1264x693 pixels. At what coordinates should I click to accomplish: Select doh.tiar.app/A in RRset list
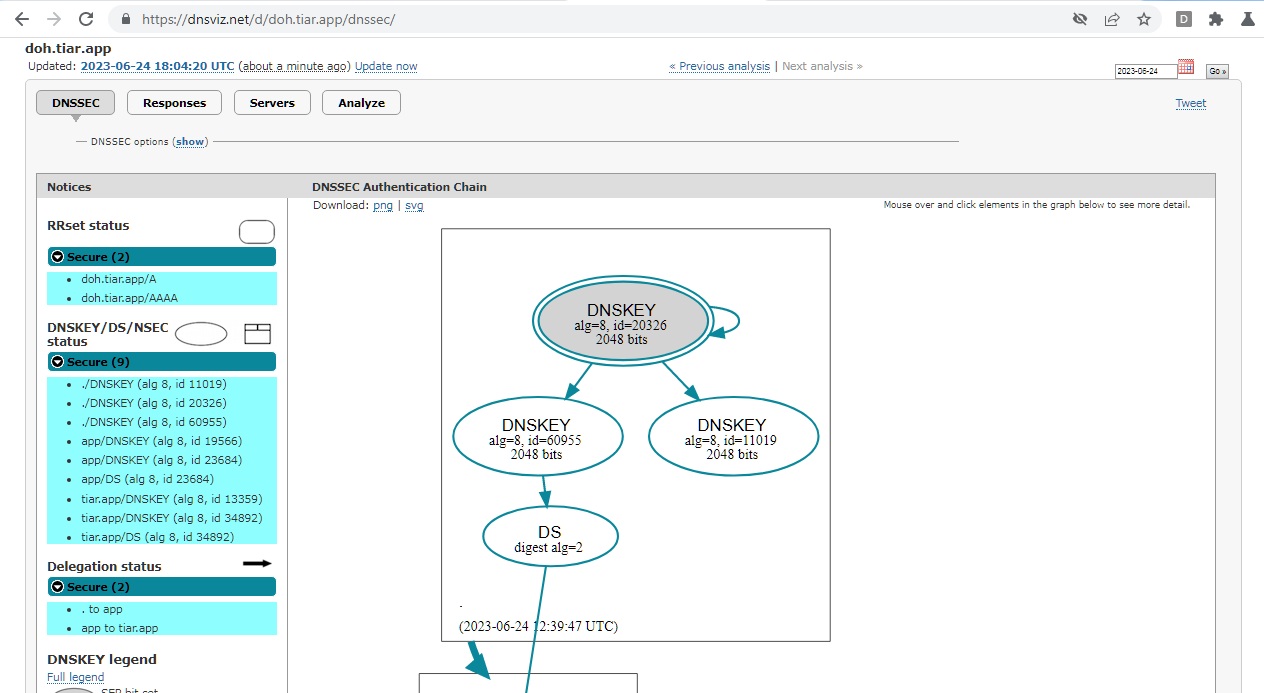pyautogui.click(x=119, y=279)
